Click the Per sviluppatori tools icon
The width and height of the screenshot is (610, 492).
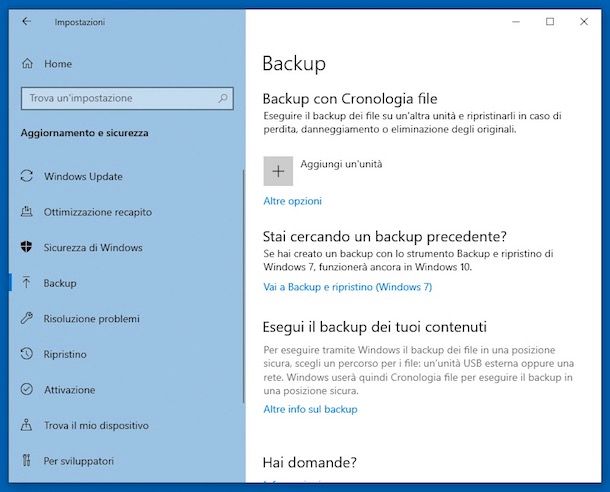pyautogui.click(x=26, y=460)
